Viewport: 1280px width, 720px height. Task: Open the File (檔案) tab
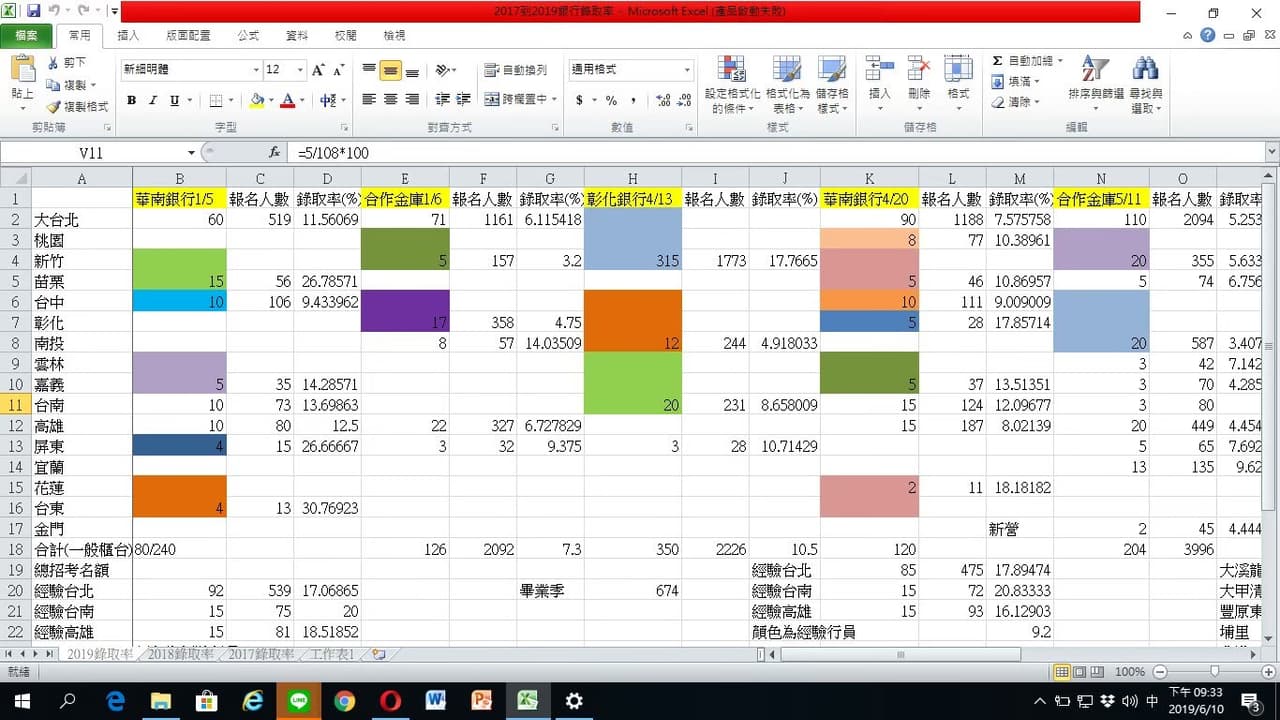click(x=26, y=35)
